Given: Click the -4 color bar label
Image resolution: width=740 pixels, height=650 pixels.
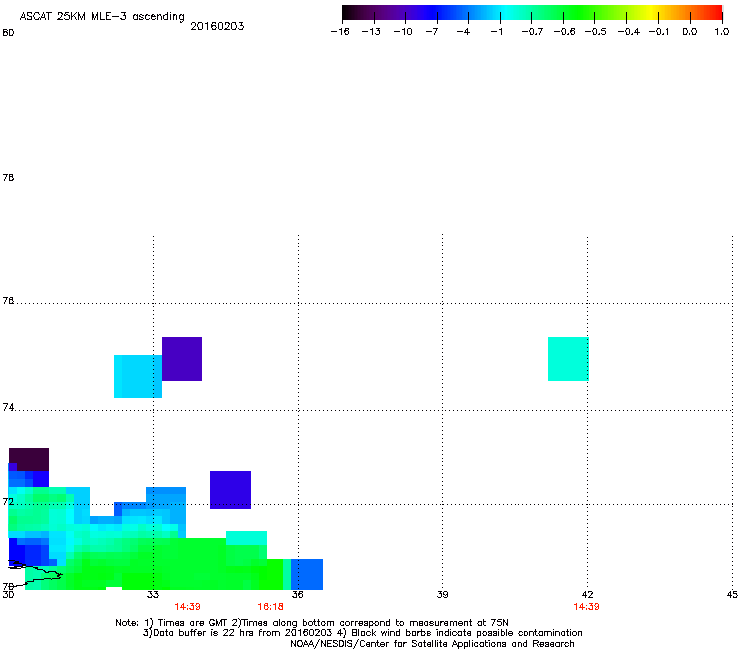Looking at the screenshot, I should (x=463, y=32).
